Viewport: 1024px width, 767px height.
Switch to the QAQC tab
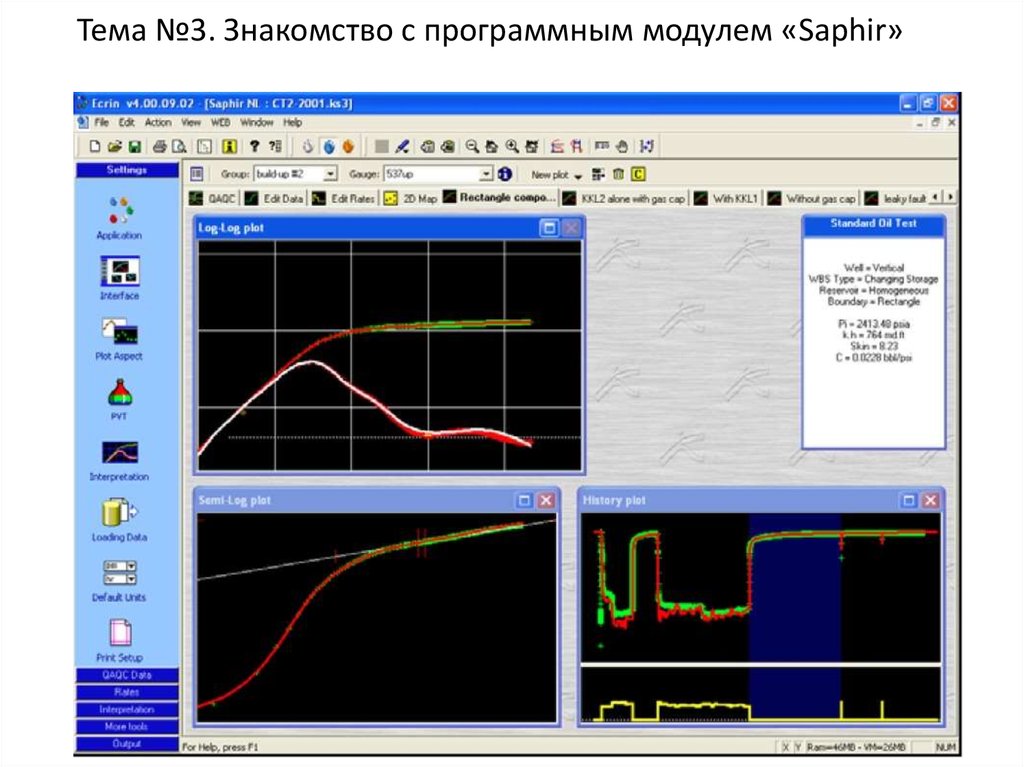213,199
